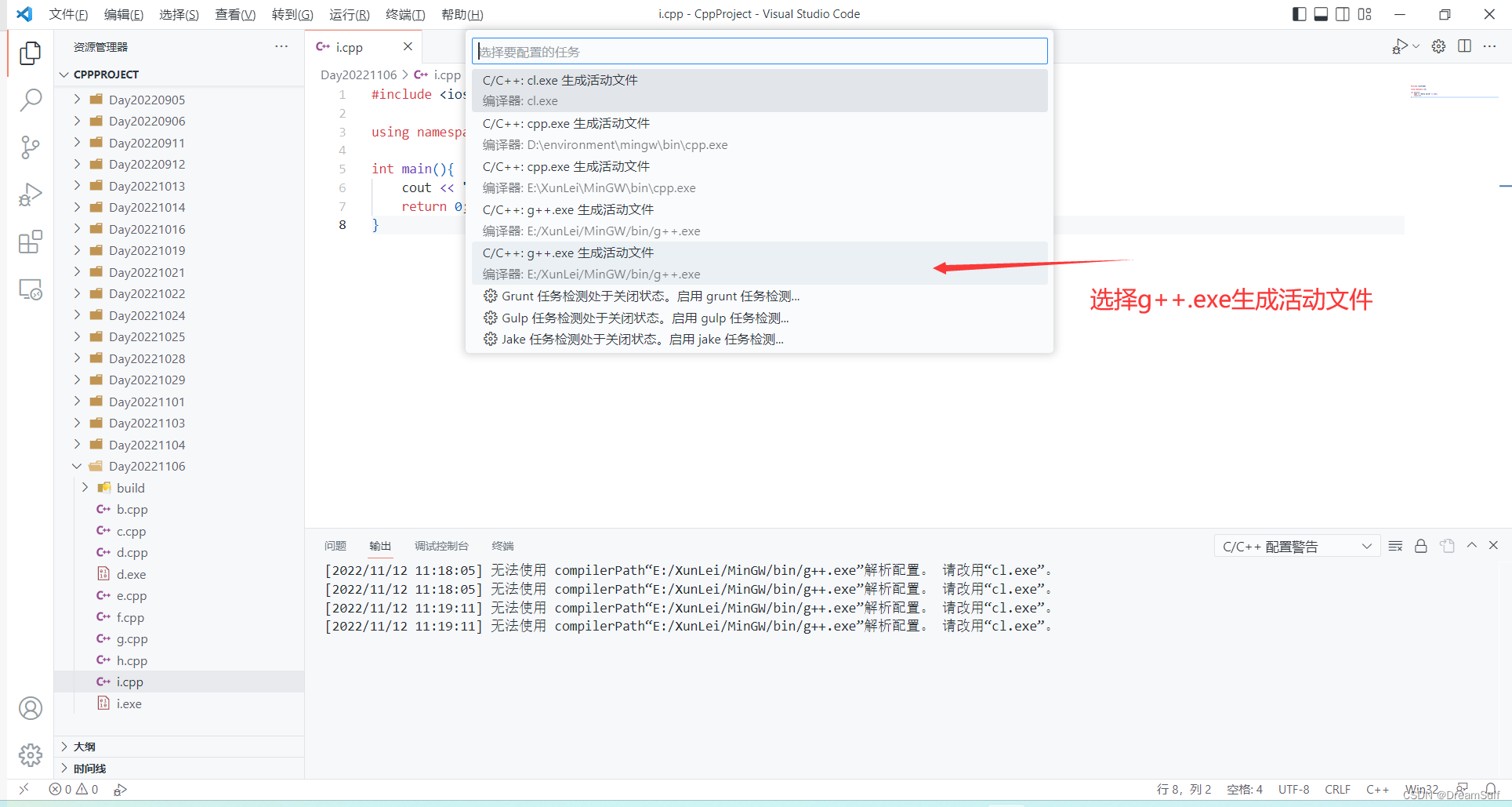Open Source Control view in activity bar
The height and width of the screenshot is (807, 1512).
30,147
